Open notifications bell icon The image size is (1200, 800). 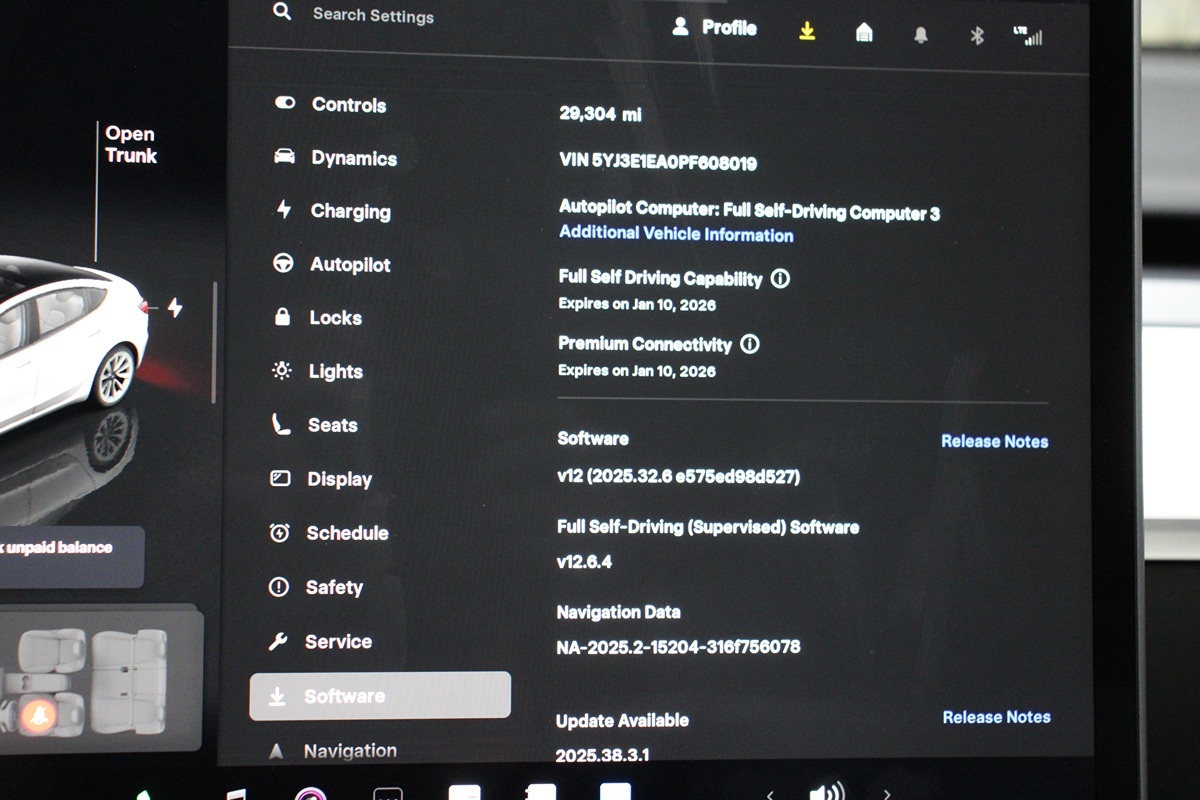coord(920,35)
